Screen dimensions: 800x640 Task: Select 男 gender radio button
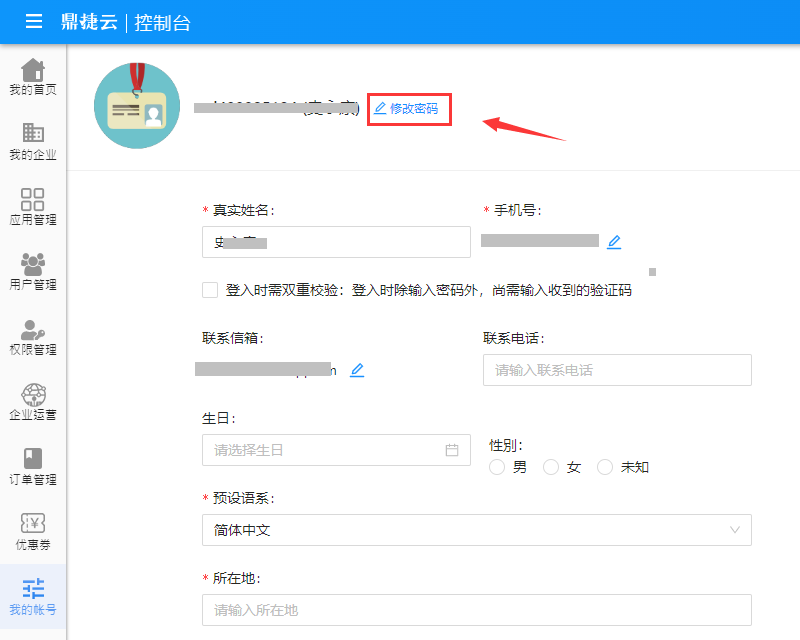[x=497, y=467]
